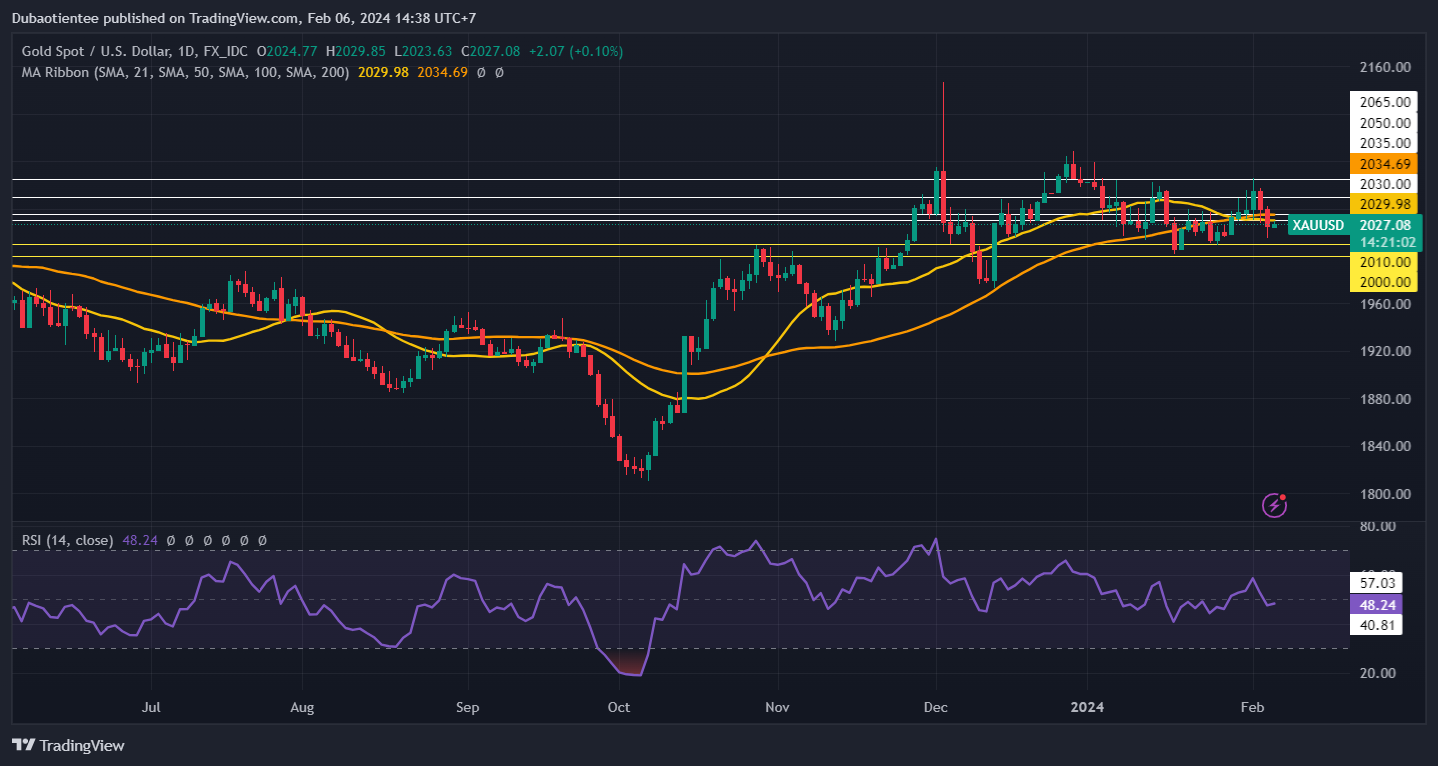Click the Jul label on time axis
The height and width of the screenshot is (766, 1438).
(x=151, y=708)
